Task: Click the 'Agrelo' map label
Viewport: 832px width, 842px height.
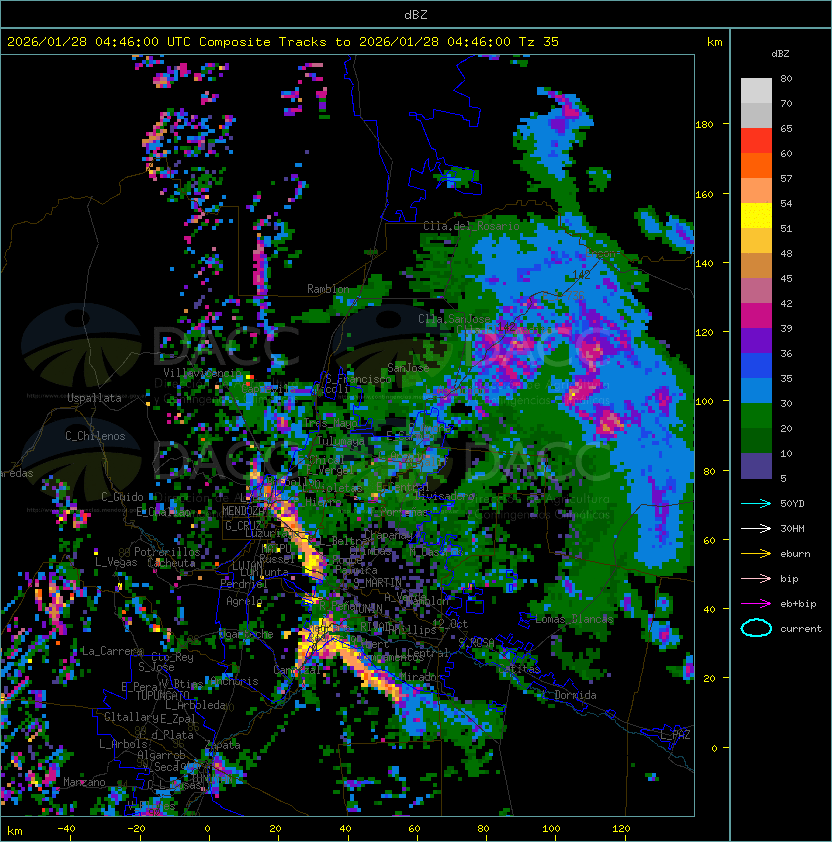Action: [x=244, y=601]
